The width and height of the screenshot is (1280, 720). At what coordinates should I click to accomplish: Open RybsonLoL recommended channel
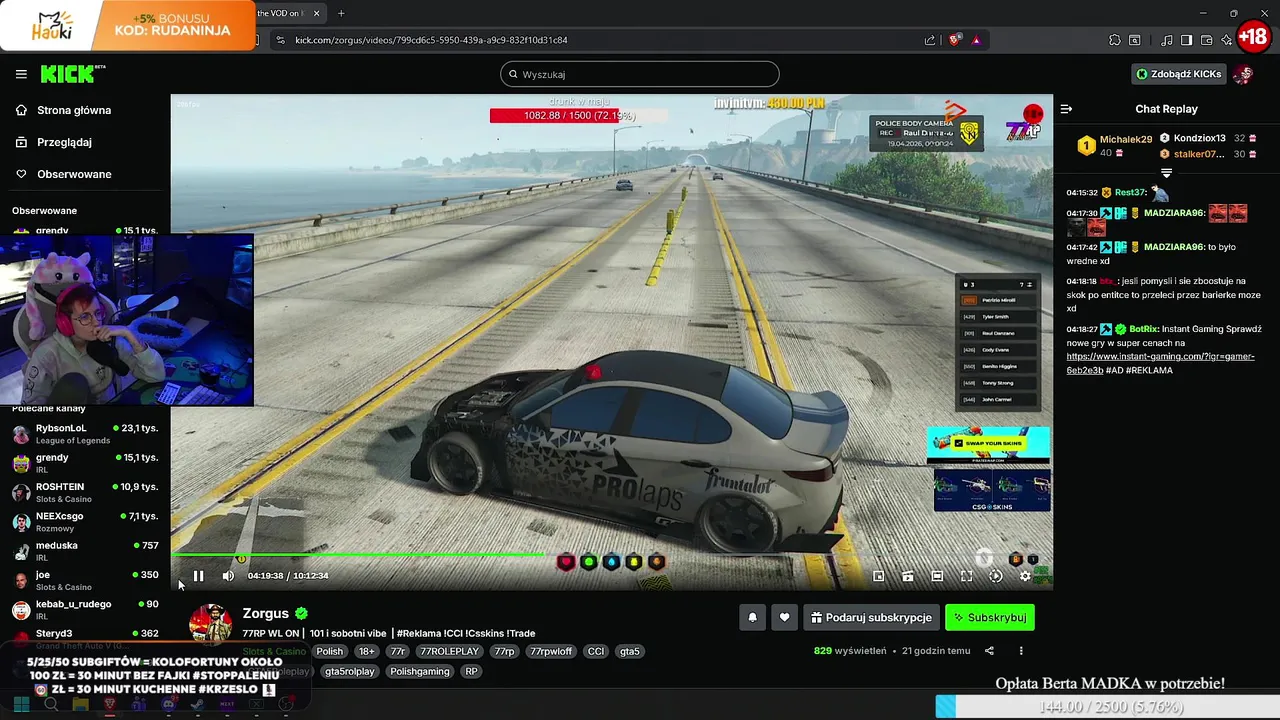[x=85, y=434]
